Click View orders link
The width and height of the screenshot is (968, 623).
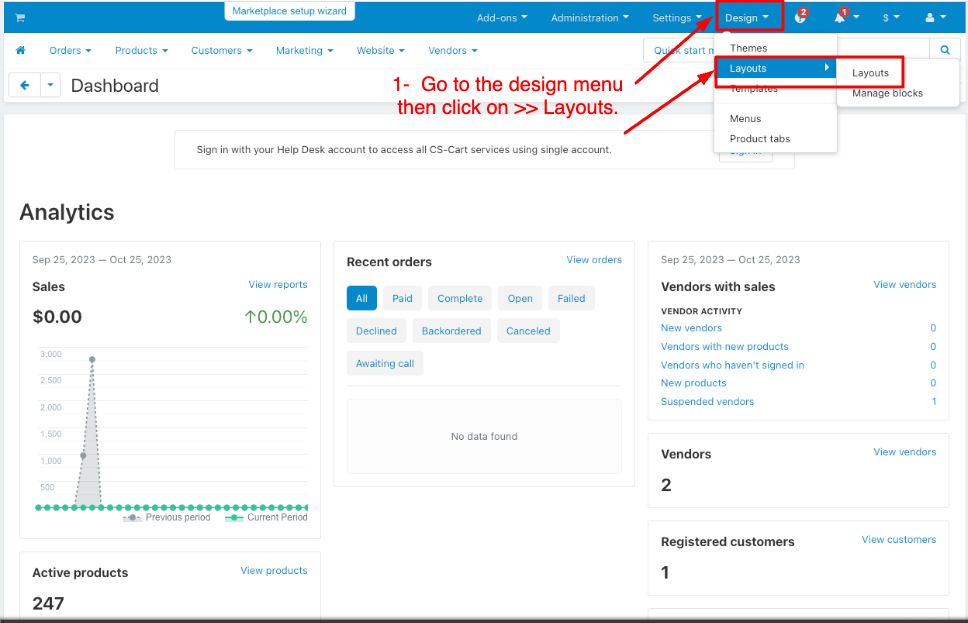pyautogui.click(x=594, y=260)
